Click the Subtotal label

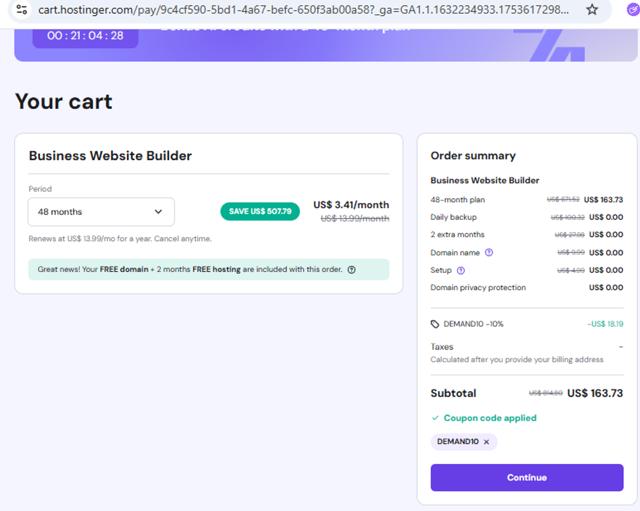[x=453, y=393]
